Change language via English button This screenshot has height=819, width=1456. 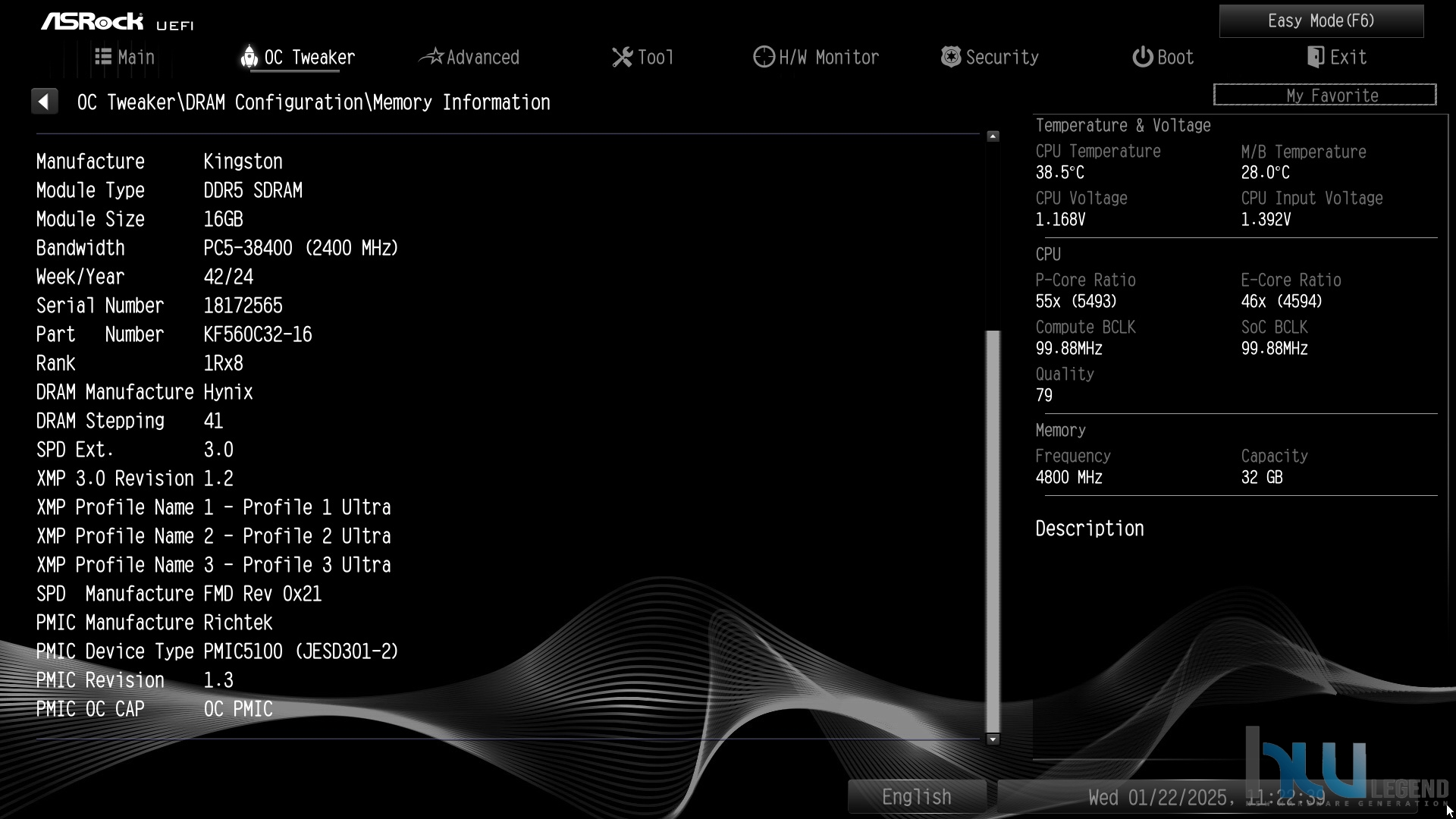coord(917,797)
